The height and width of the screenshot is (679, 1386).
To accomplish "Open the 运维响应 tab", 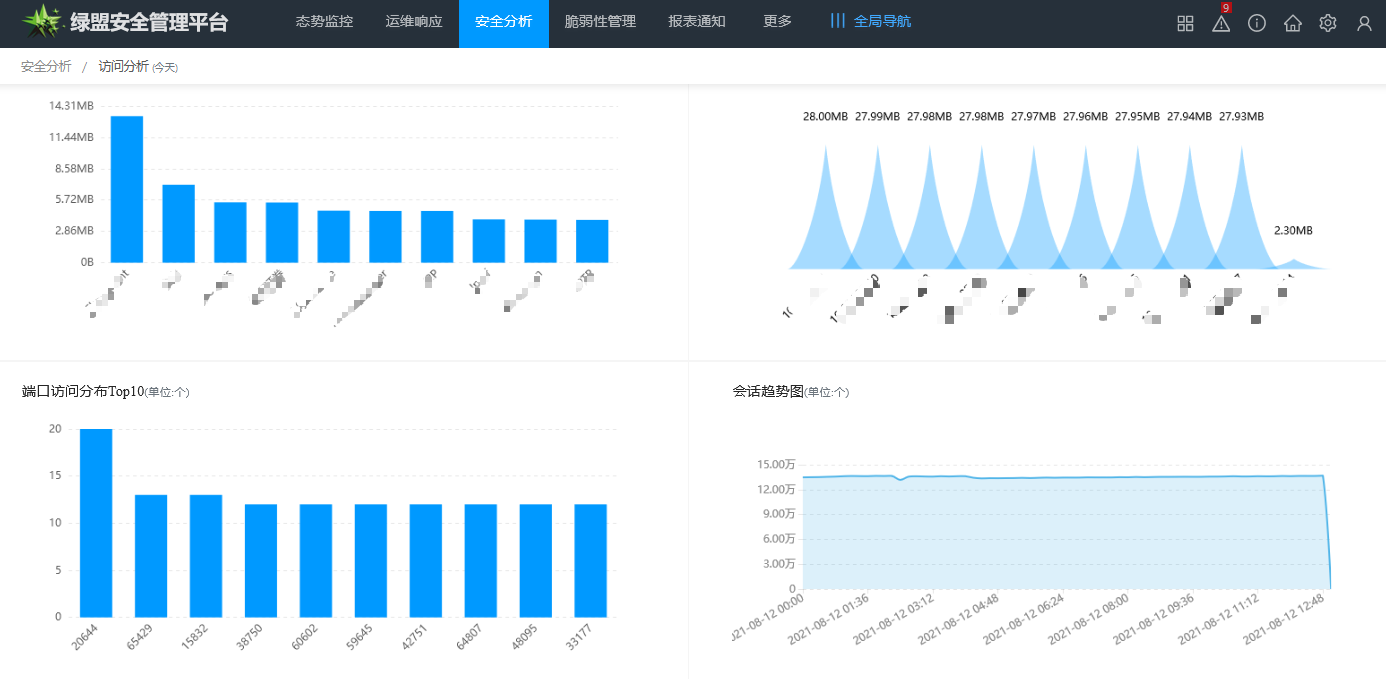I will pyautogui.click(x=414, y=21).
